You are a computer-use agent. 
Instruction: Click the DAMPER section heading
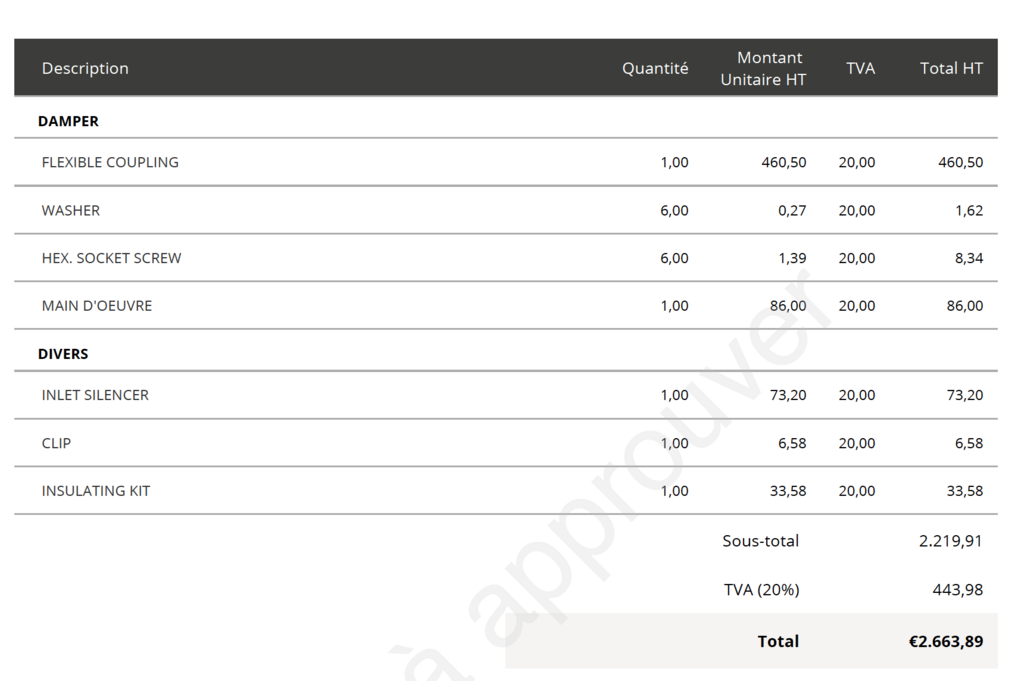[x=68, y=121]
